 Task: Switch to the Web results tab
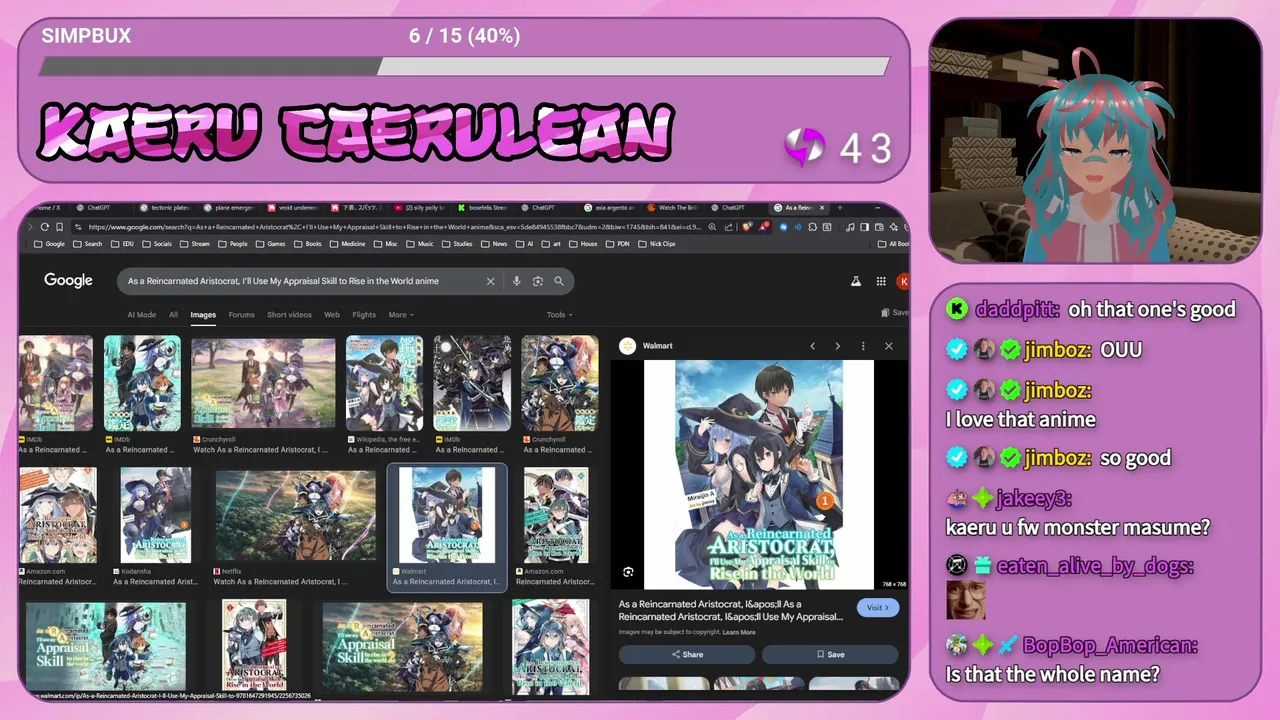tap(332, 315)
